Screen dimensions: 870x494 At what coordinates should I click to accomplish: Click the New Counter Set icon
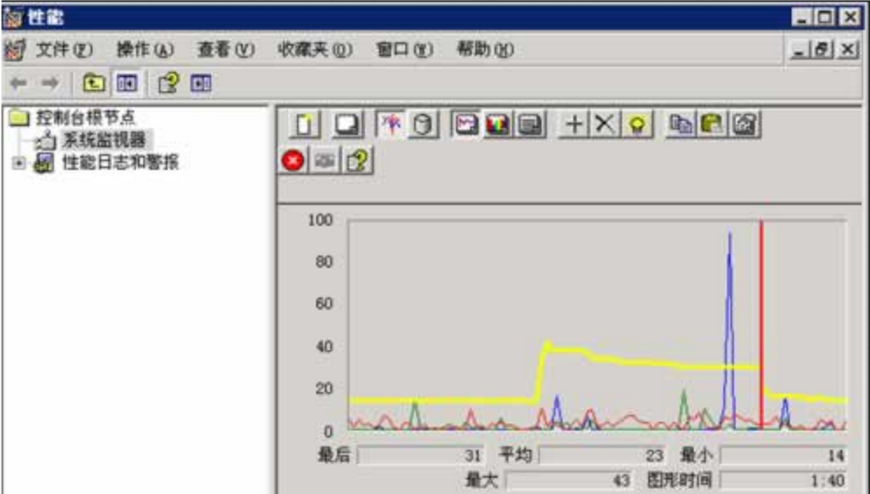306,125
